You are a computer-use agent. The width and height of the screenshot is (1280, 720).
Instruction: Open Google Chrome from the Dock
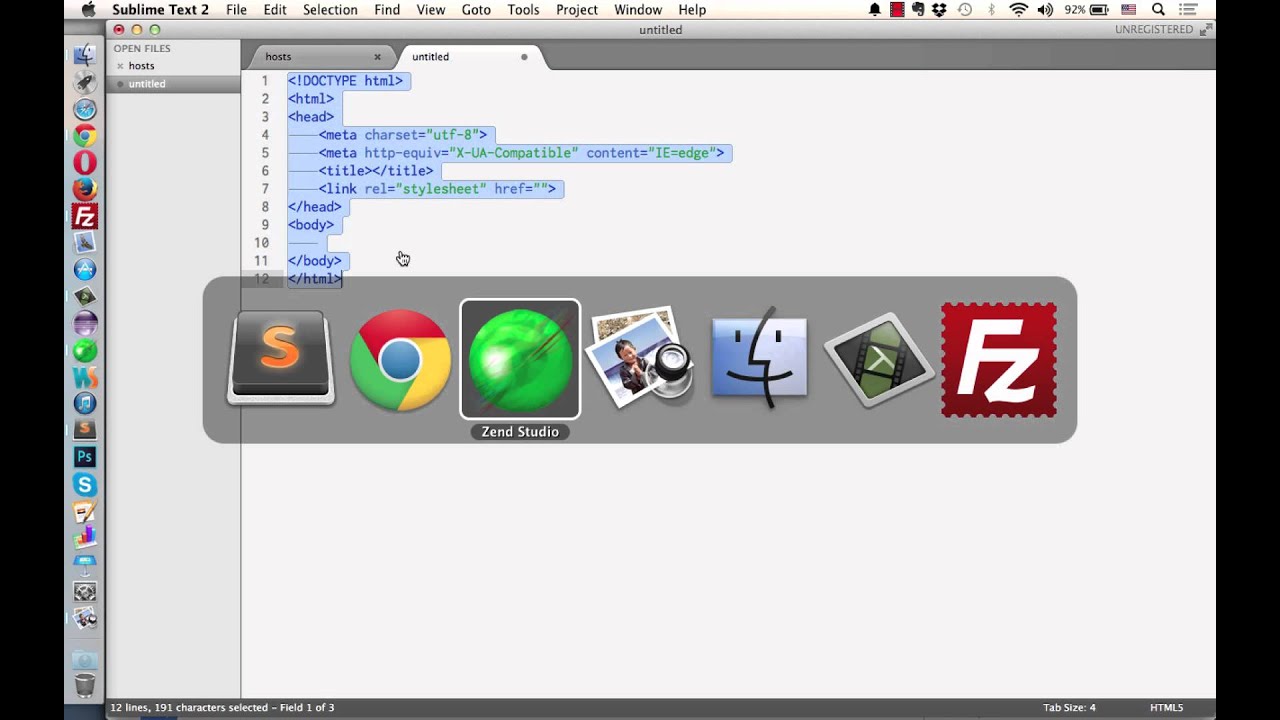click(x=85, y=136)
